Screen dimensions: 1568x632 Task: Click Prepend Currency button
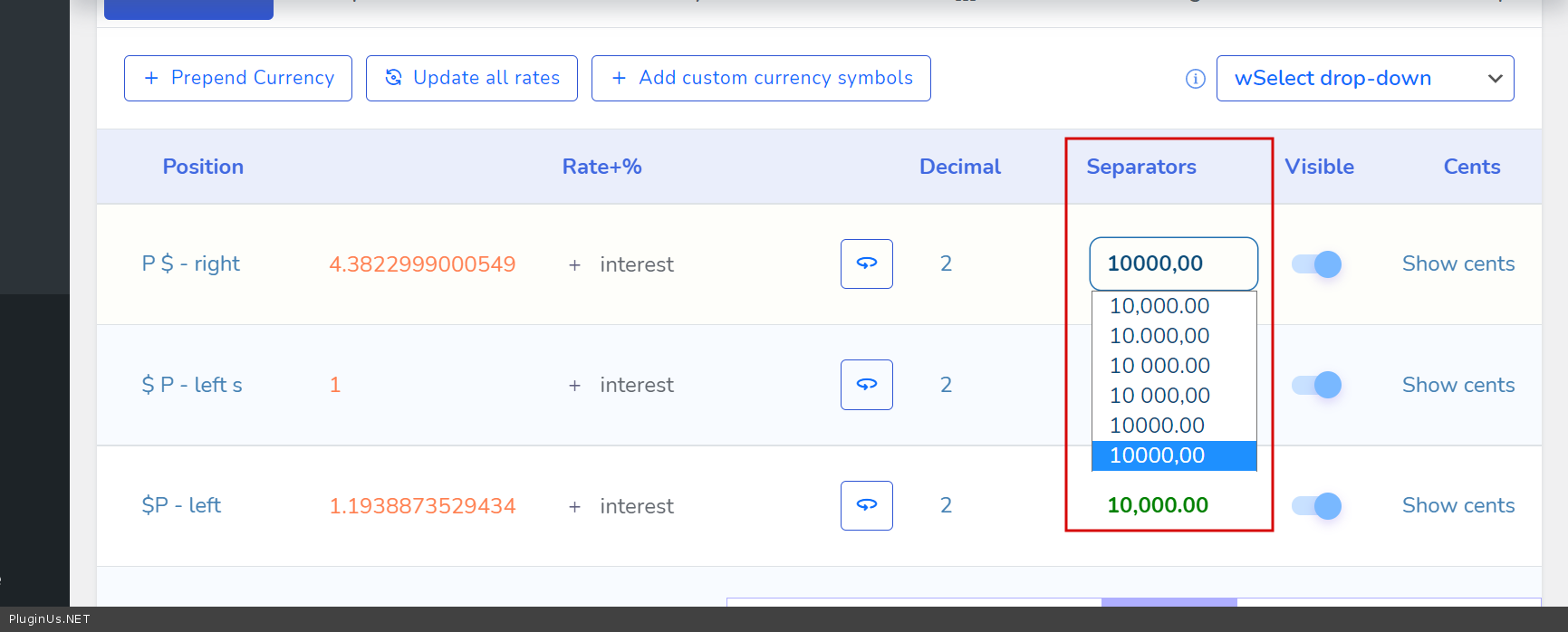(x=238, y=78)
